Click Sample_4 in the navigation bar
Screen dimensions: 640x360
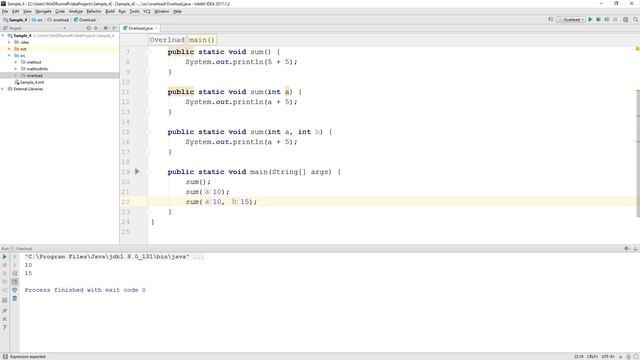pos(15,20)
